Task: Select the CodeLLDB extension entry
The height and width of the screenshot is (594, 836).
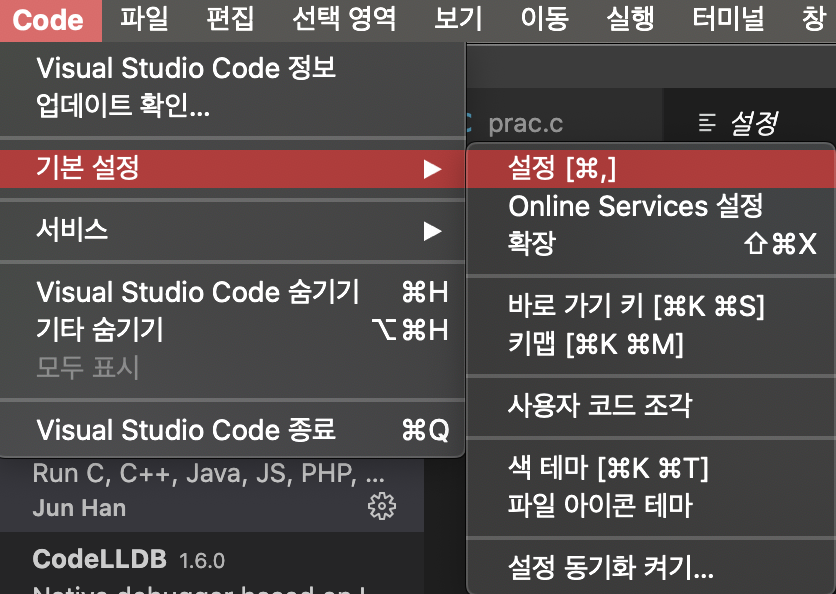Action: pos(212,563)
